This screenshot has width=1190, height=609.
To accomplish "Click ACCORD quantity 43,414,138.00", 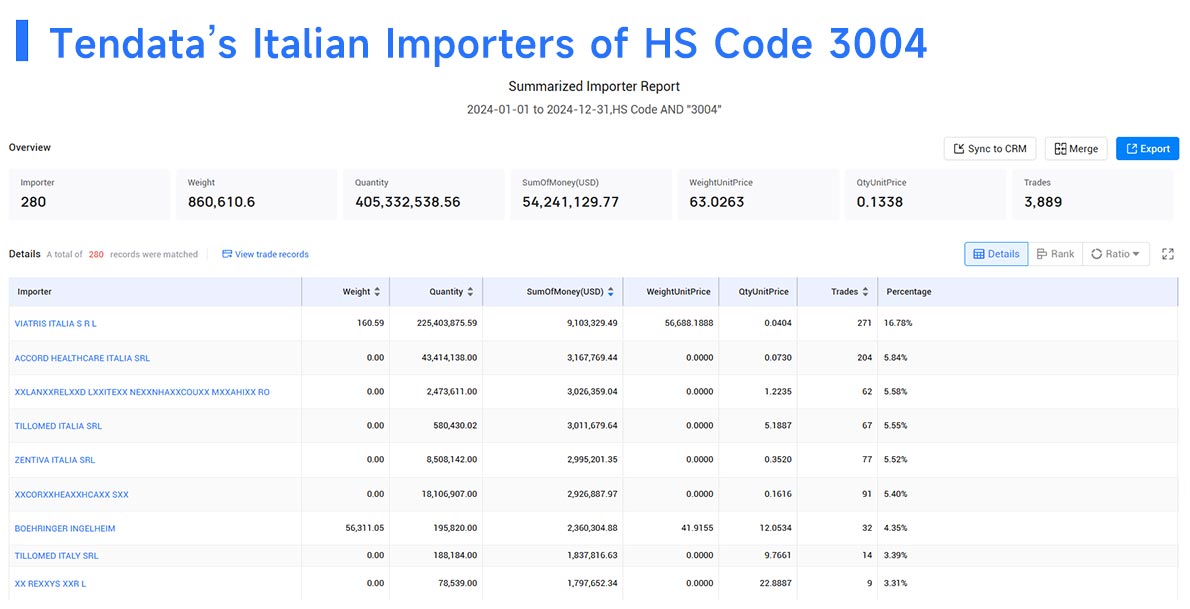I will [x=447, y=358].
